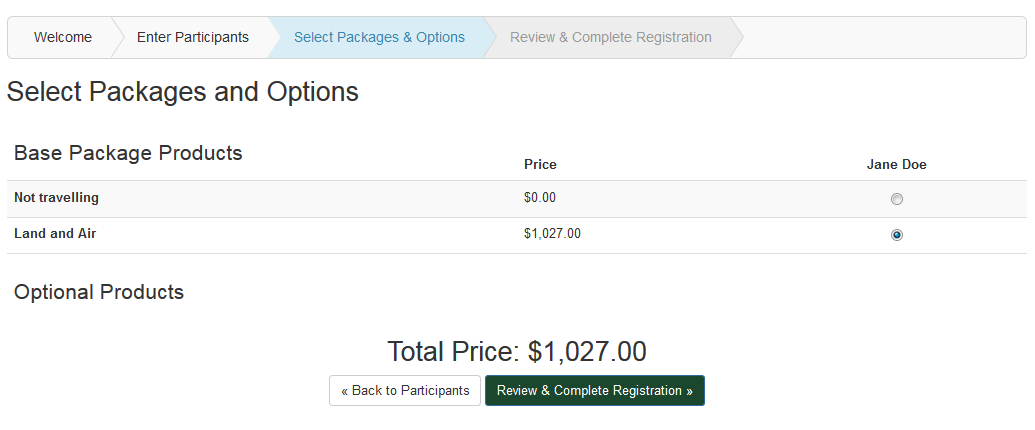1035x430 pixels.
Task: Click the Optional Products heading
Action: click(x=99, y=292)
